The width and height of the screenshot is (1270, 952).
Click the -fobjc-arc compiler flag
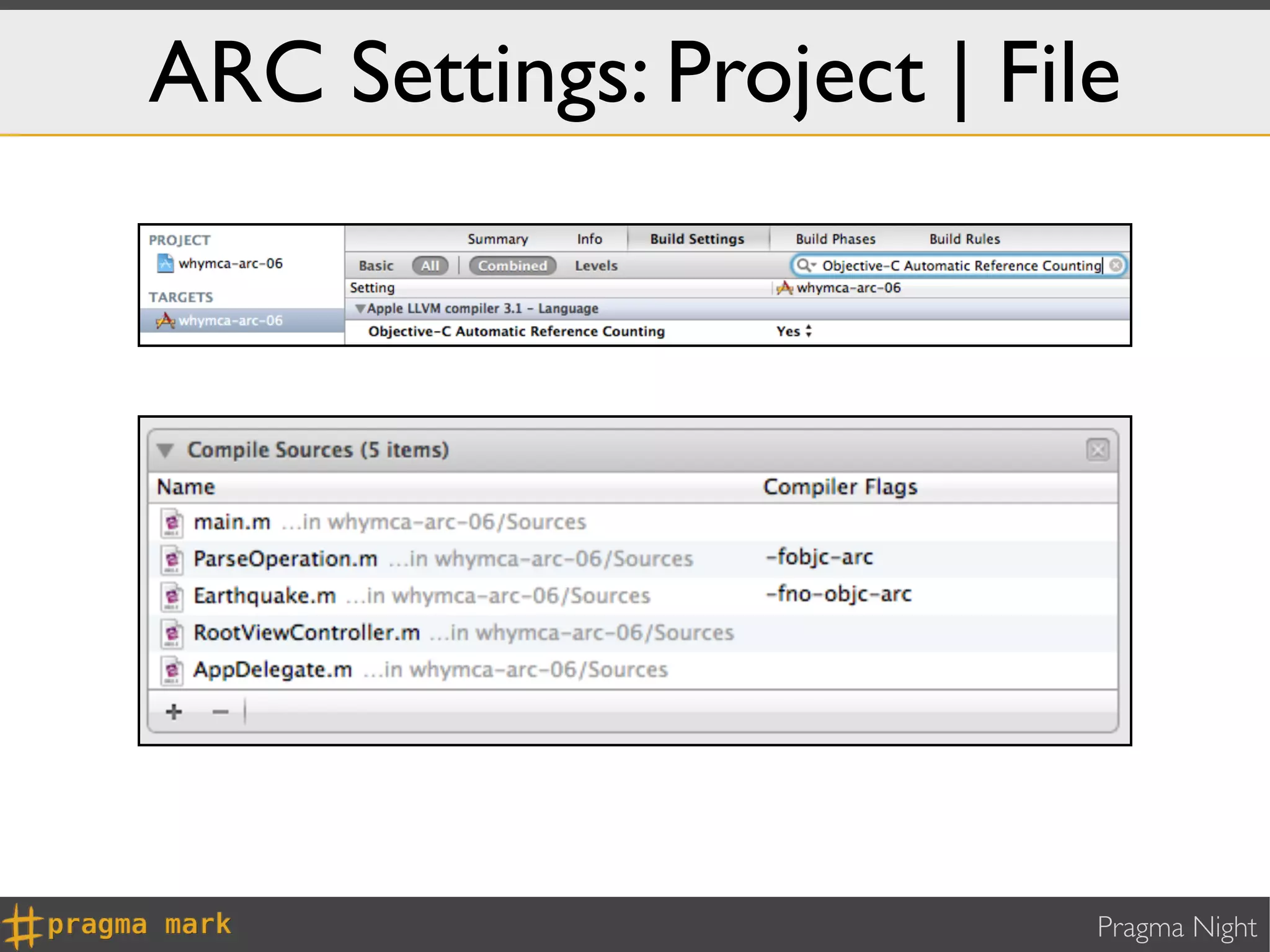(819, 557)
